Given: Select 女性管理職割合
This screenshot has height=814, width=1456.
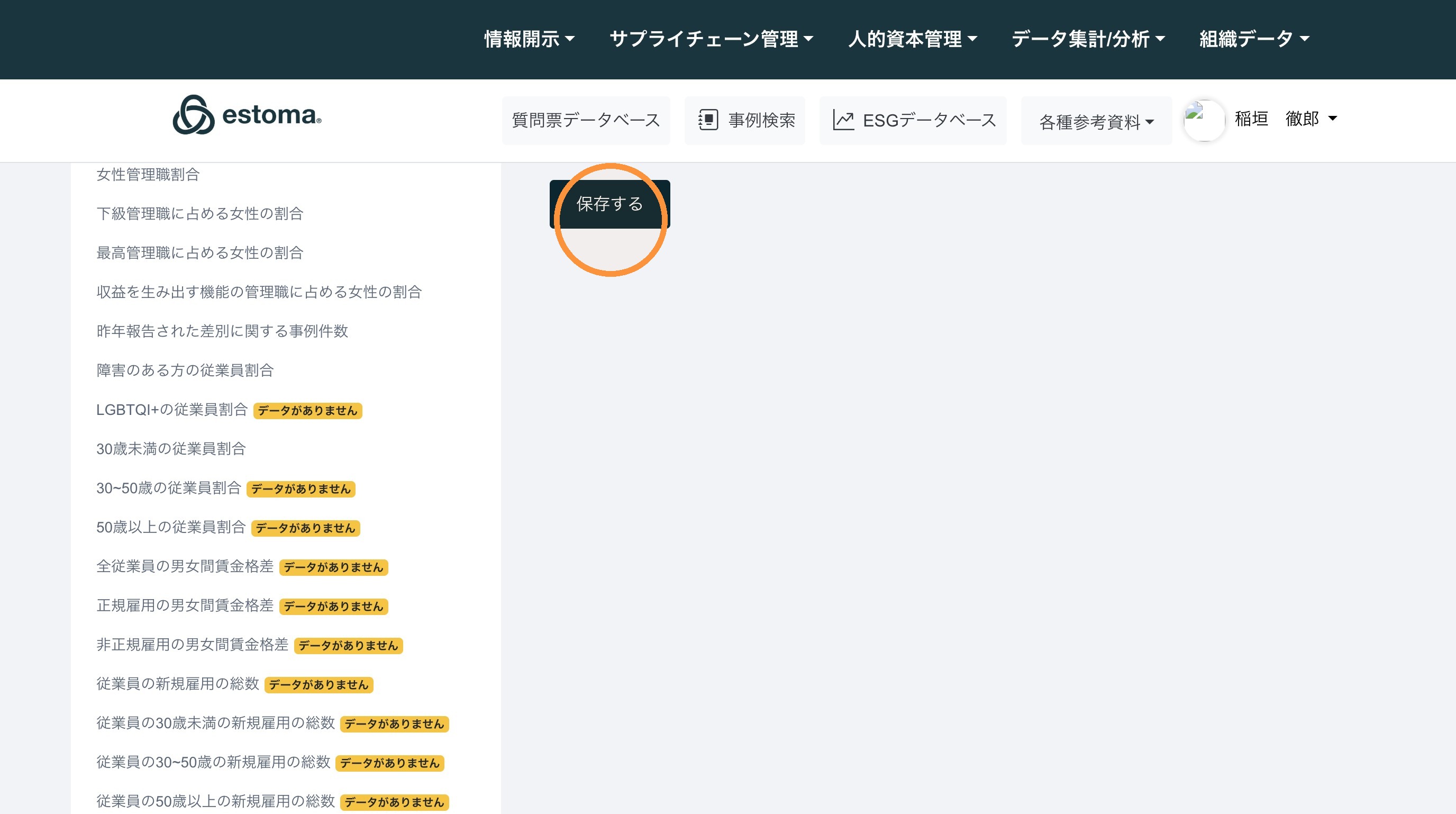Looking at the screenshot, I should (x=148, y=174).
